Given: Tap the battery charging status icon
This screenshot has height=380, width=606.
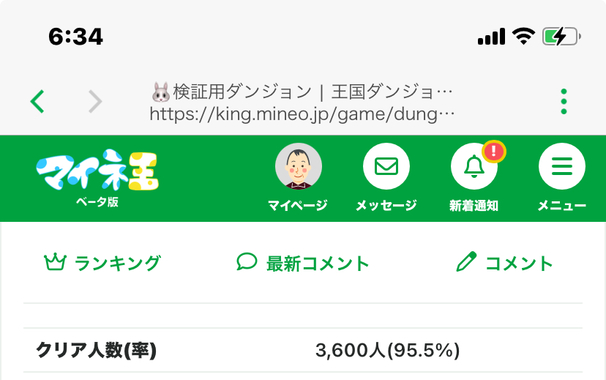Looking at the screenshot, I should tap(562, 37).
